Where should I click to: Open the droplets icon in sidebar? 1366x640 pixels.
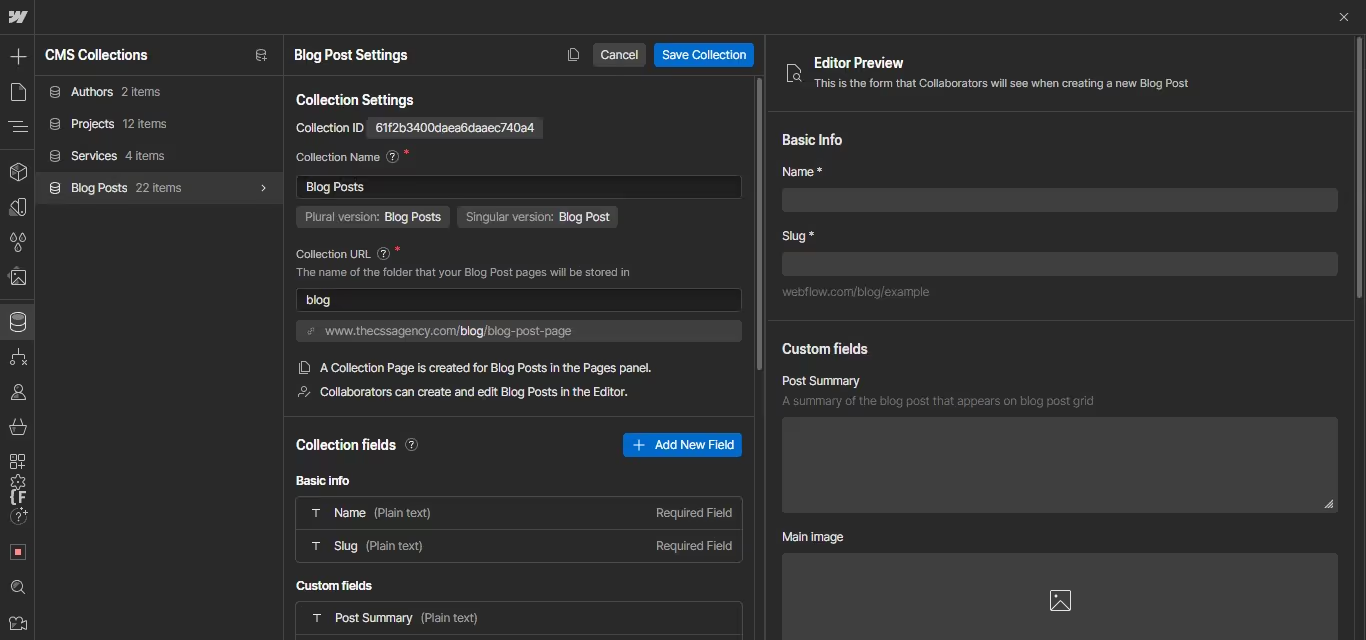17,242
